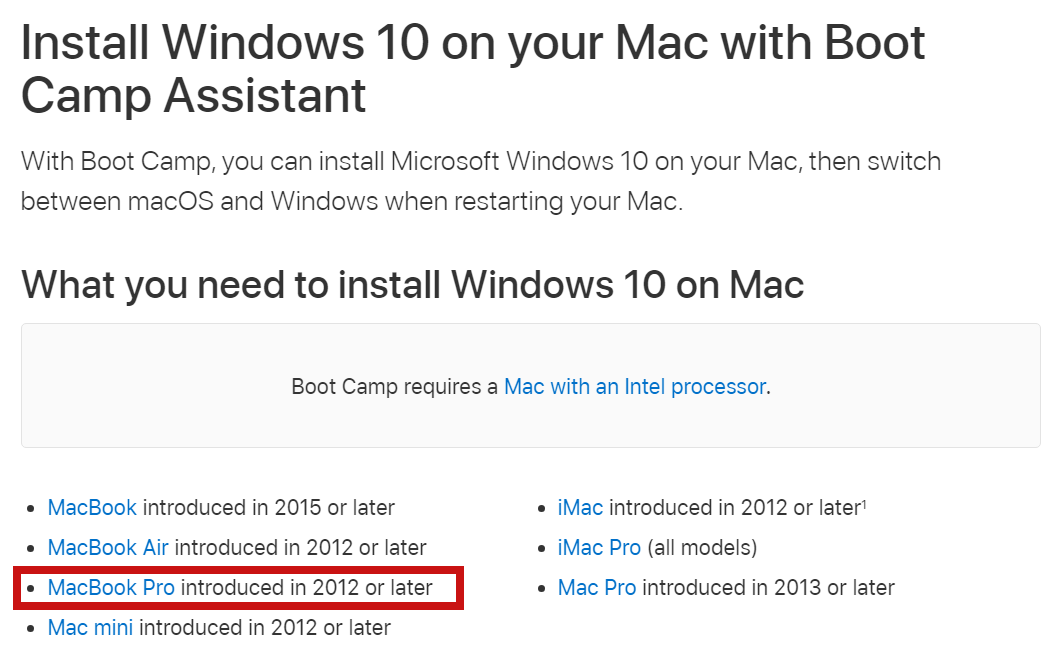Click the plain 'MacBook' link in the first bullet

coord(92,507)
